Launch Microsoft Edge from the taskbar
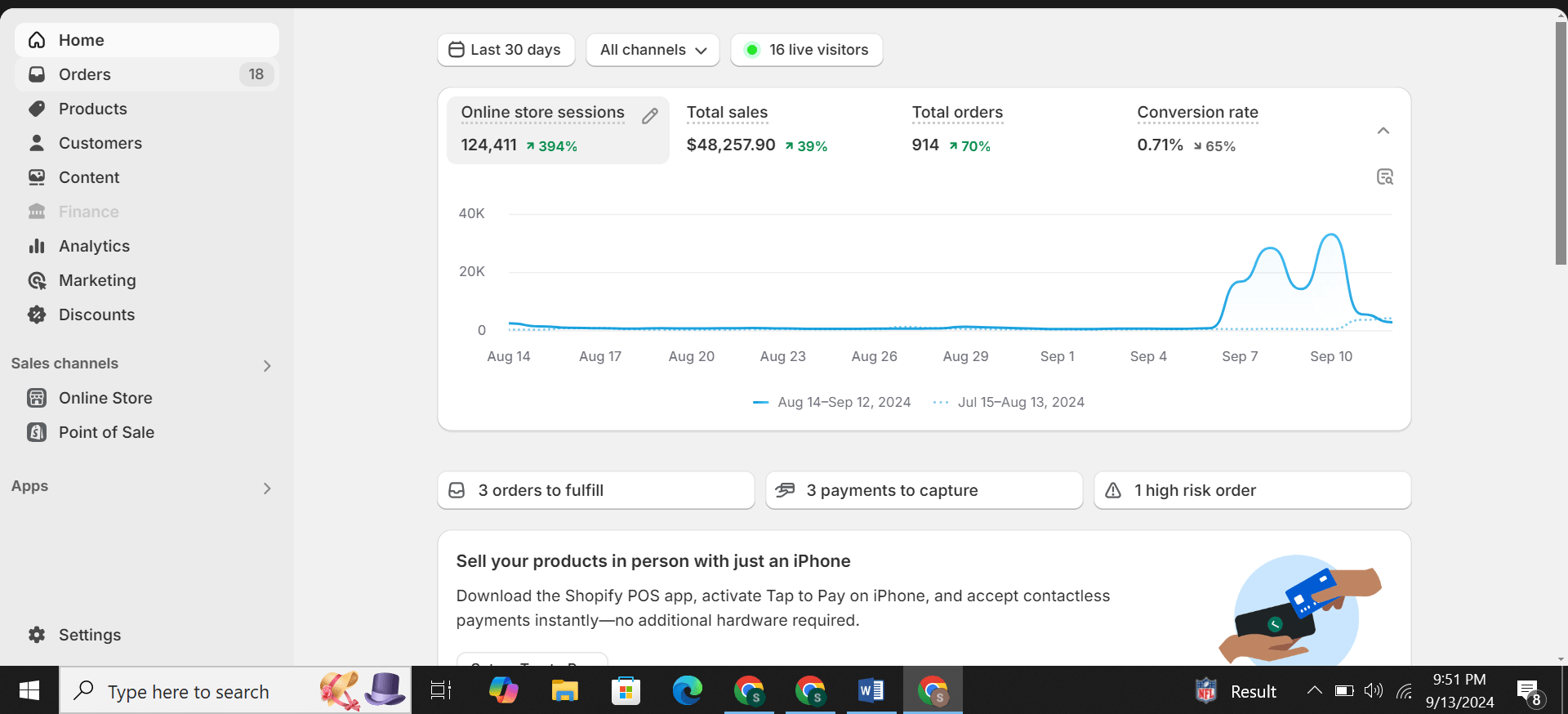1568x714 pixels. (x=688, y=691)
